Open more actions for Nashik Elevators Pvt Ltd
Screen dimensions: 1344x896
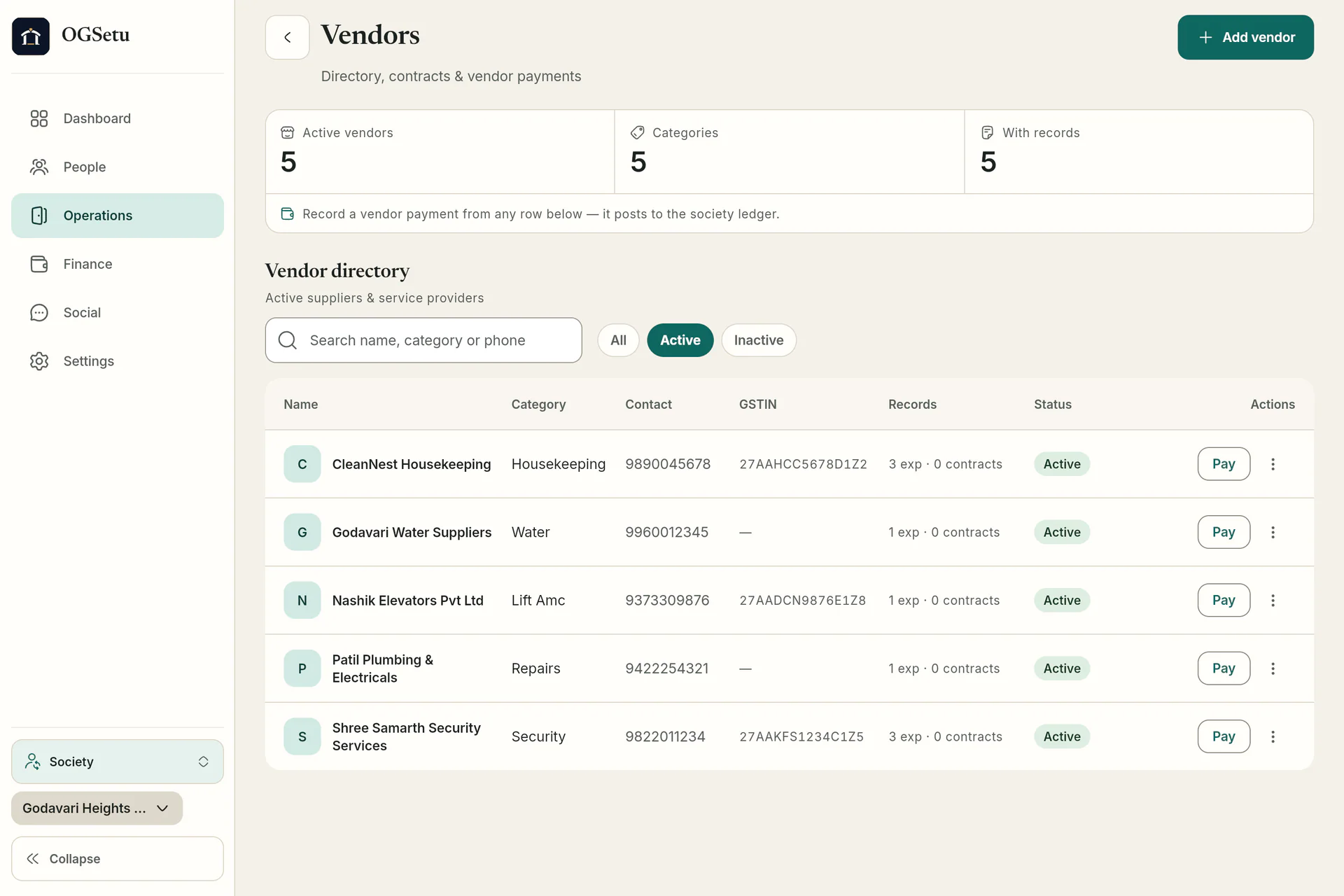point(1273,600)
